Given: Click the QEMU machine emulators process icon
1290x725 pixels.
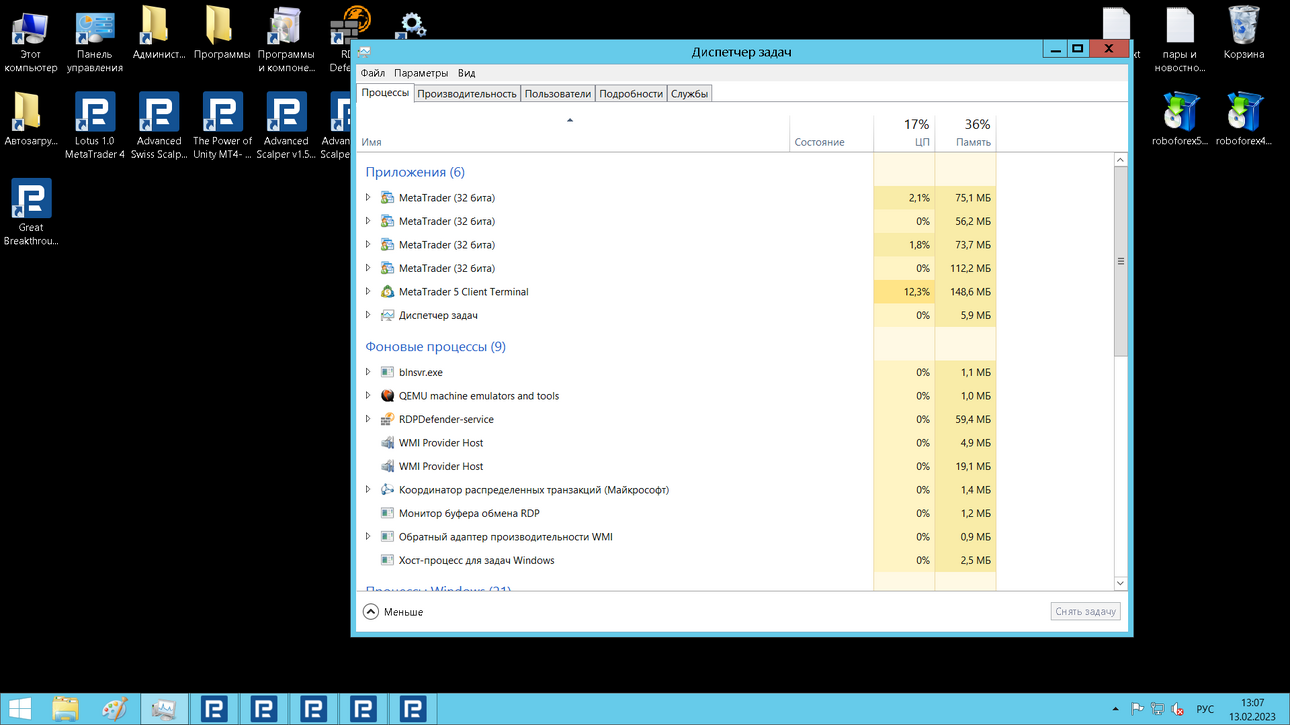Looking at the screenshot, I should coord(387,396).
